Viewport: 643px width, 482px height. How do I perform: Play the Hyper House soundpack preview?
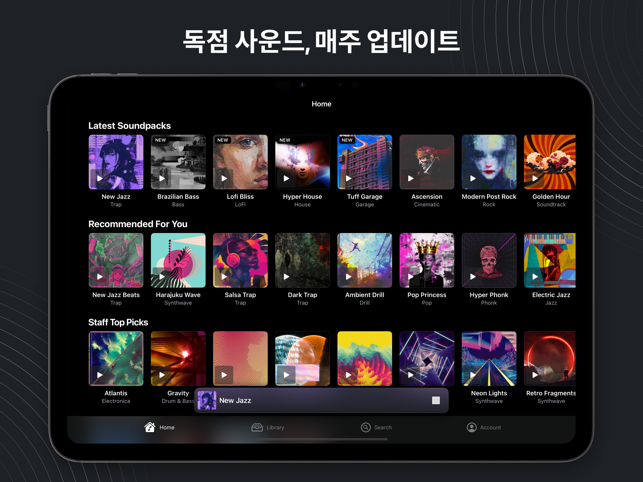(x=286, y=178)
